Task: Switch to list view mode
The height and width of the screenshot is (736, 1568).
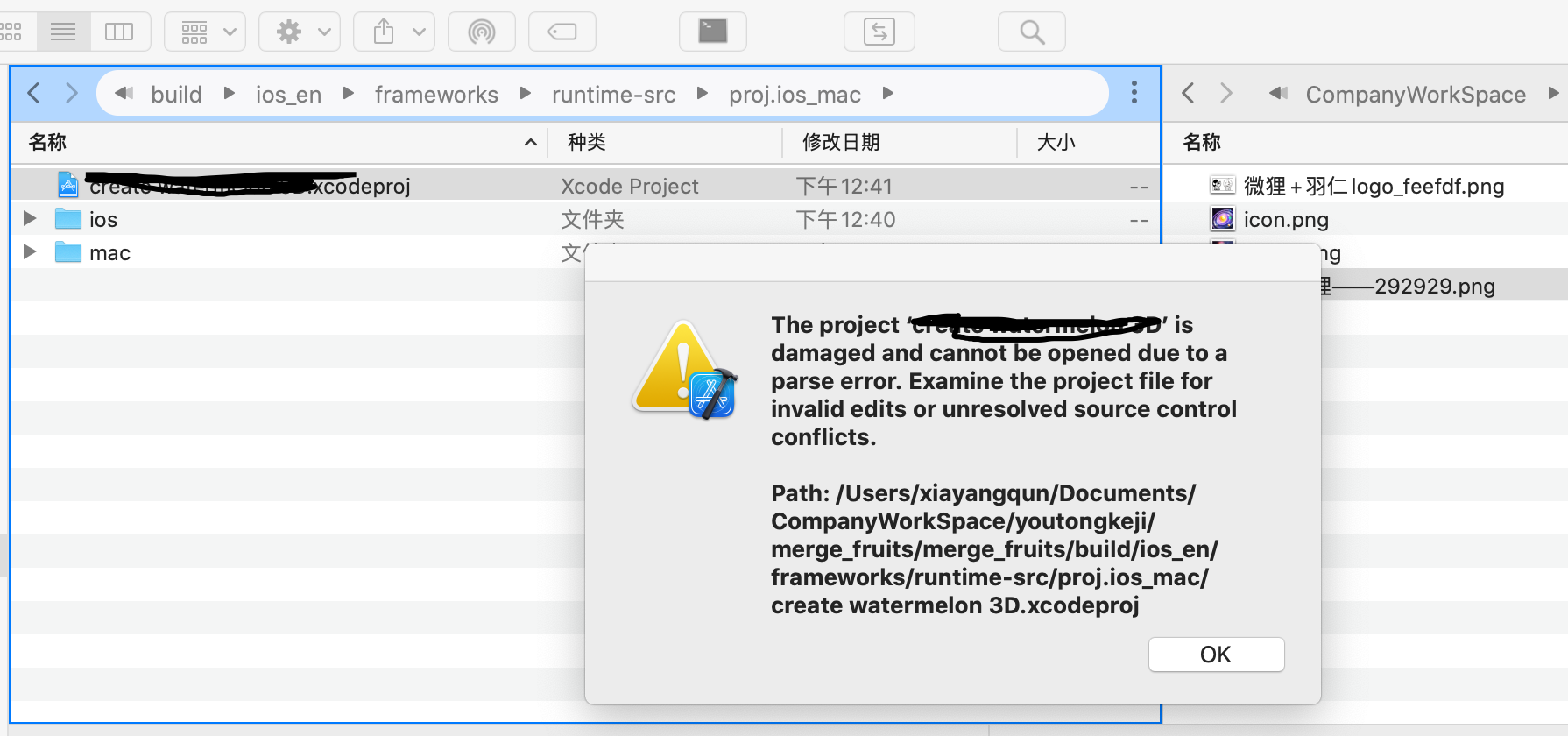Action: tap(63, 32)
